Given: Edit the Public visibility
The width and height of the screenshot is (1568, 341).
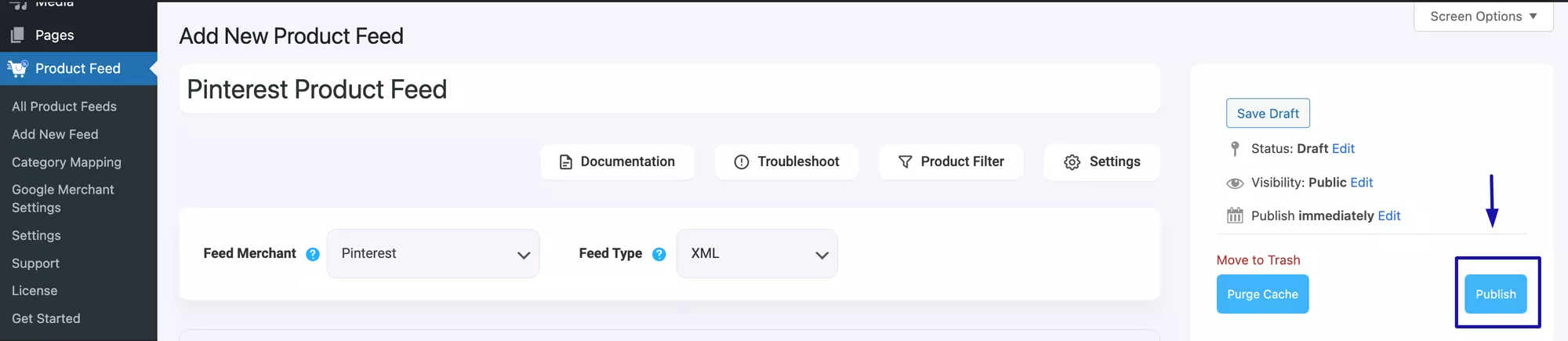Looking at the screenshot, I should tap(1362, 183).
